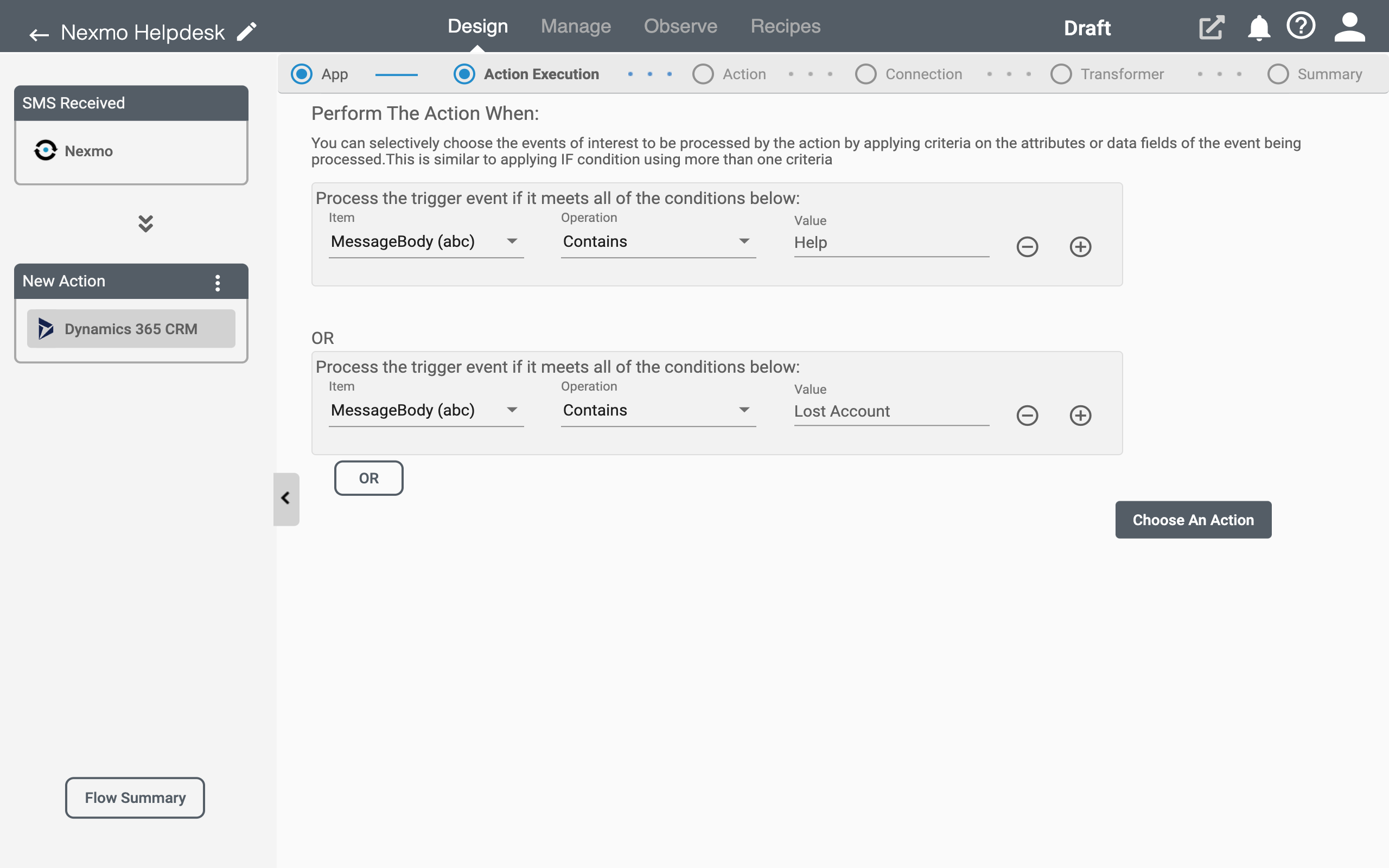Edit the flow name with pencil icon
This screenshot has height=868, width=1389.
pos(246,31)
